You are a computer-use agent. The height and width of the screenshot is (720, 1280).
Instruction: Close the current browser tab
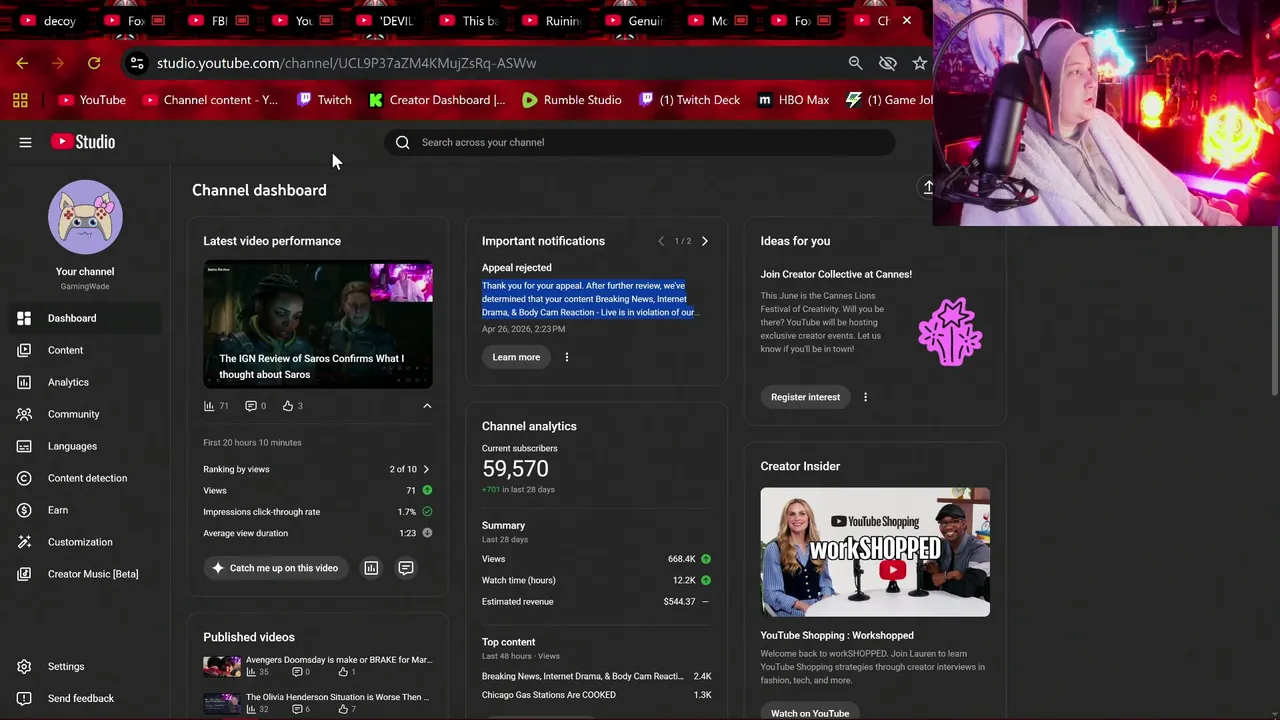906,20
